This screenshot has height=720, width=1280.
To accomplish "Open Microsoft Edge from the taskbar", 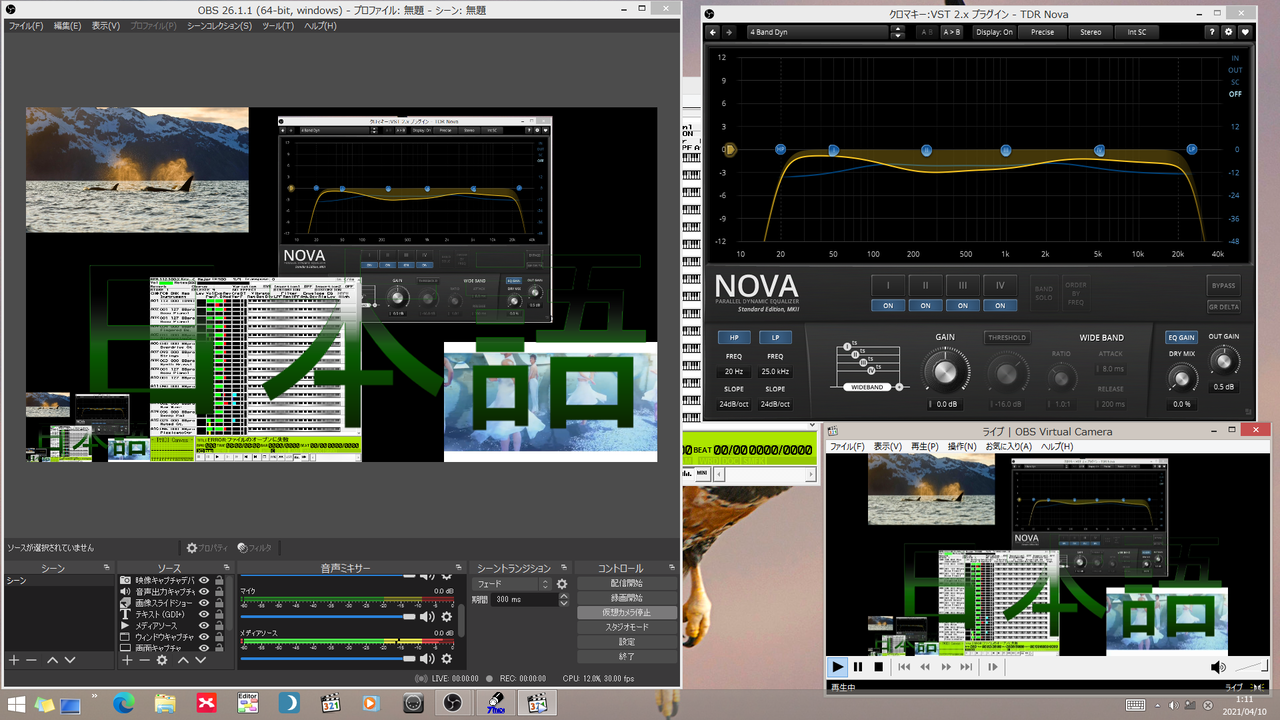I will (x=123, y=703).
